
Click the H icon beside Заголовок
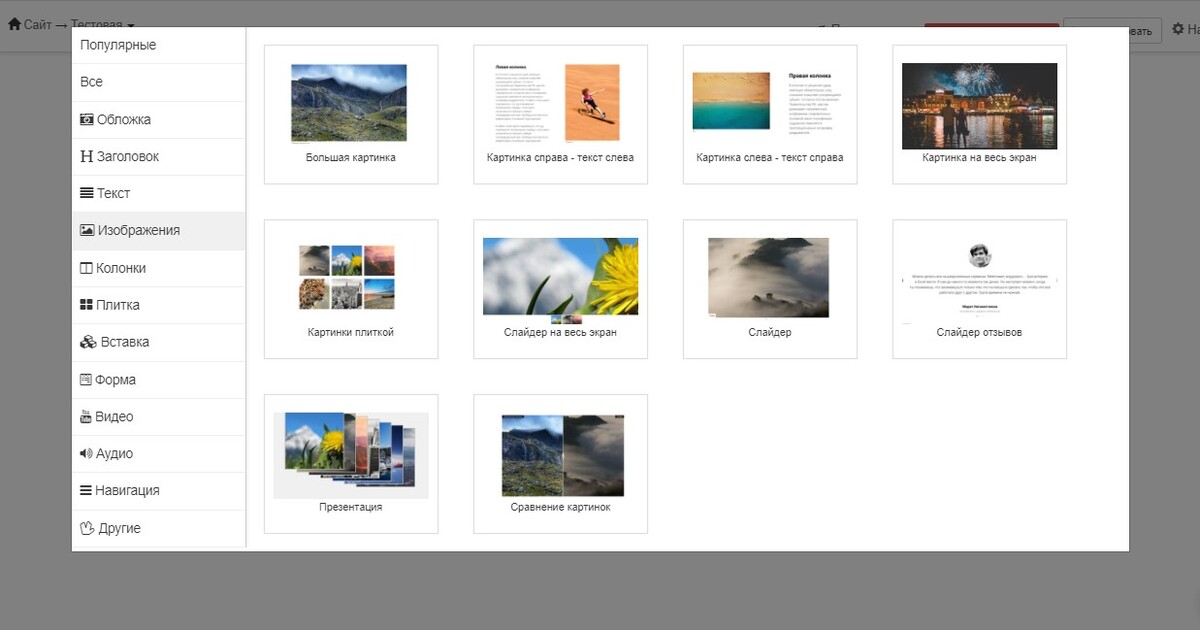point(87,157)
